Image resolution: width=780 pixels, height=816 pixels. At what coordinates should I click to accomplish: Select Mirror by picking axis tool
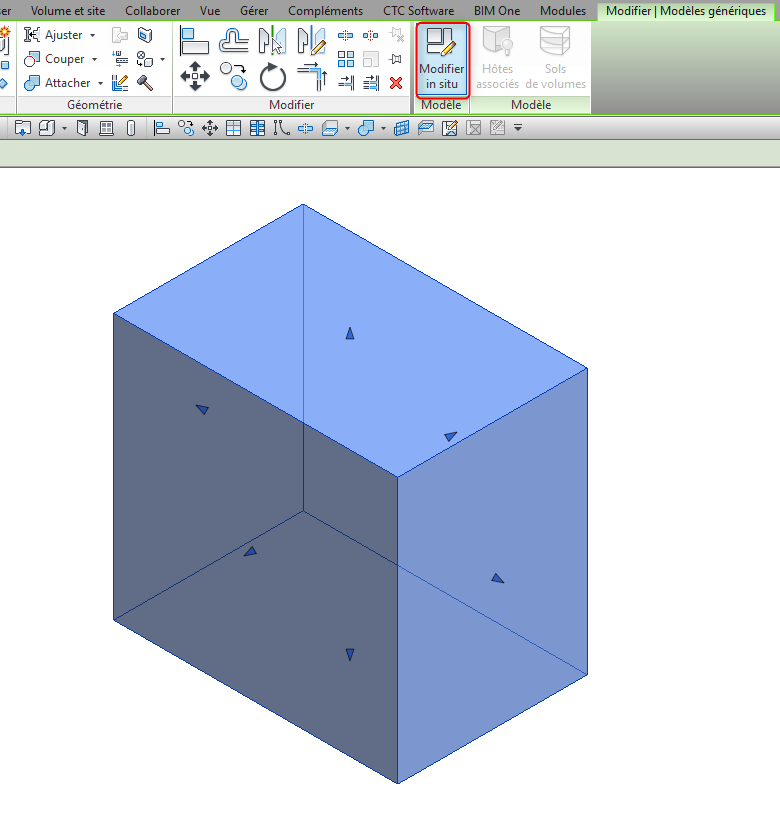coord(272,40)
